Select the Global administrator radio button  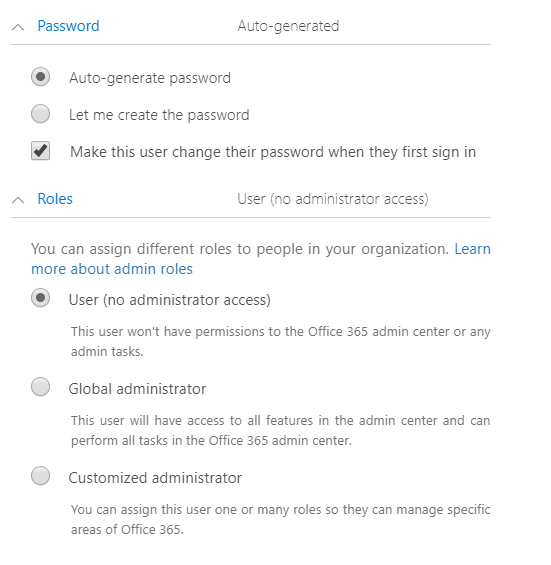tap(40, 387)
